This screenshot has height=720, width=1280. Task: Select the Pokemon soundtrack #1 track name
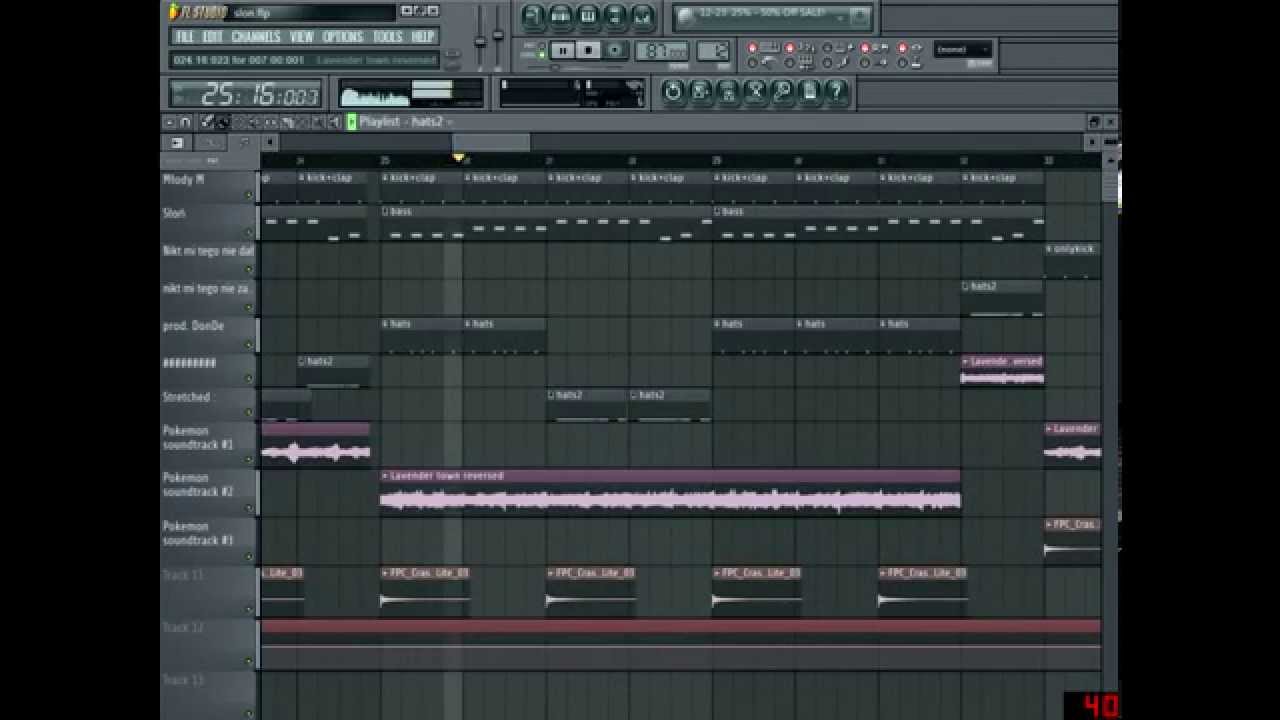[198, 437]
